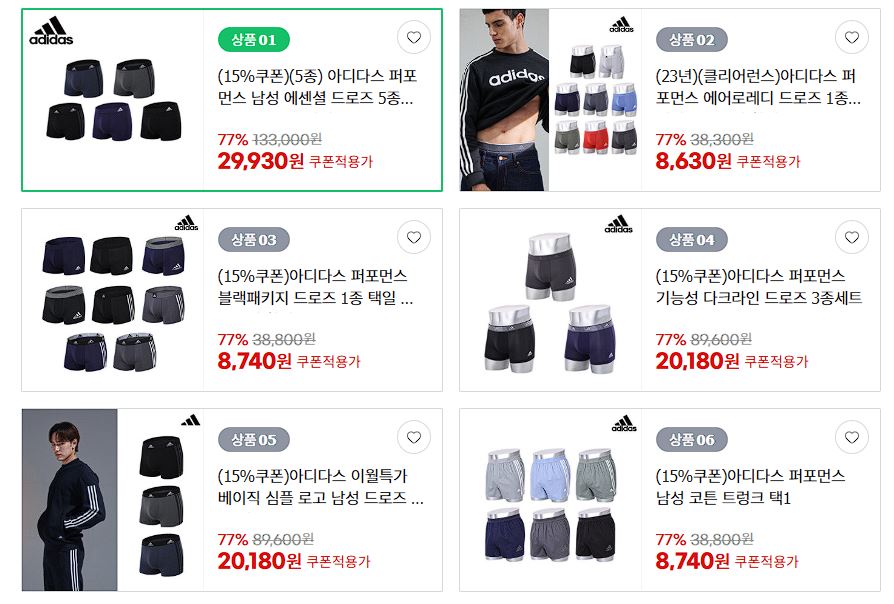This screenshot has height=604, width=894.
Task: Click the adidas logo on 상품 06 image
Action: pos(624,423)
